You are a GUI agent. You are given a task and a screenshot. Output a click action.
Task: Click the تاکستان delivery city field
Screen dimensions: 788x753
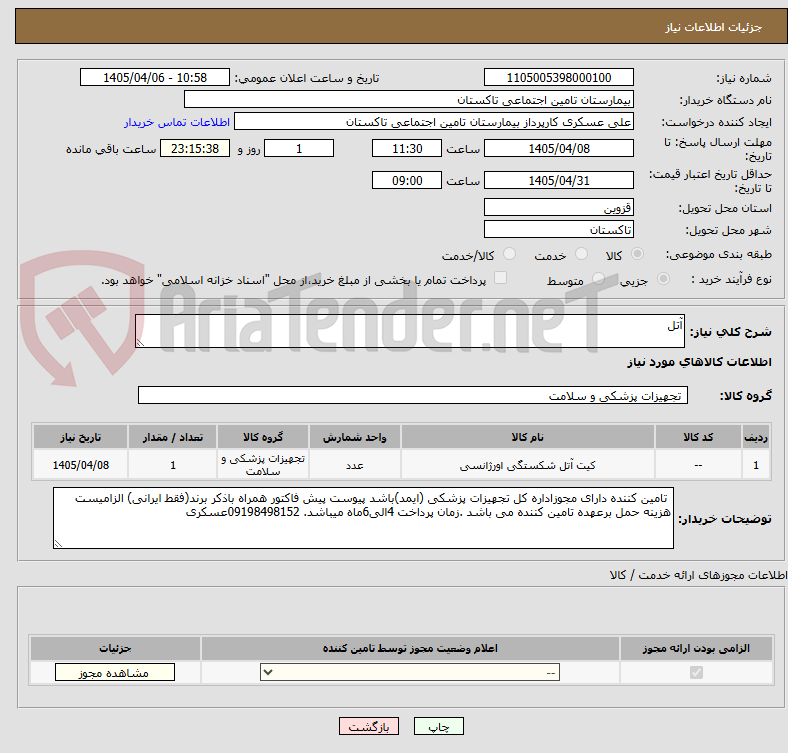(558, 229)
